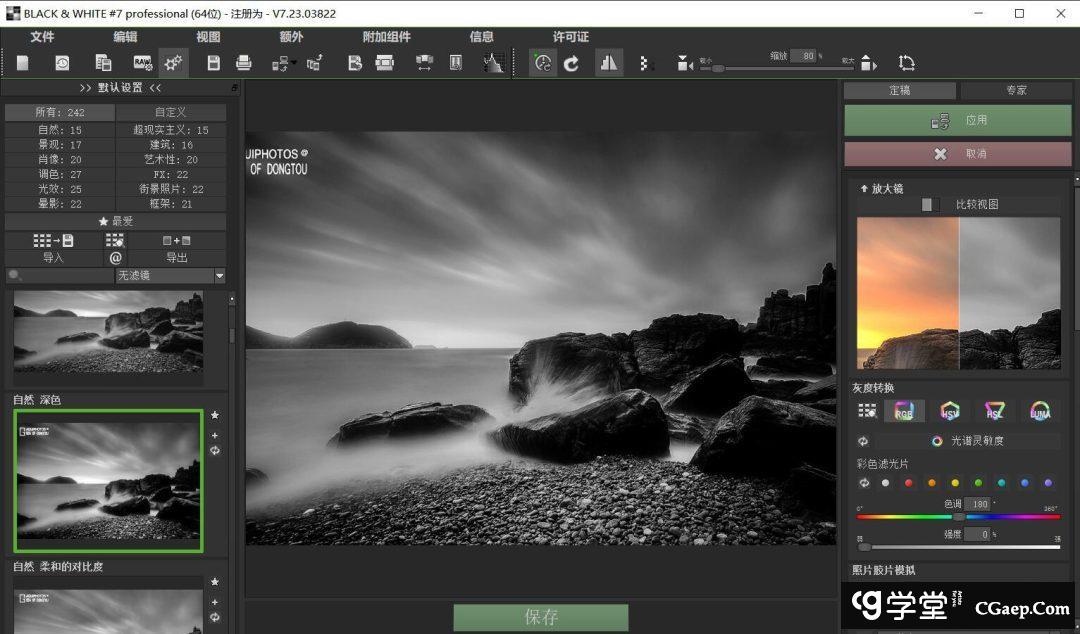Collapse the 默认设置 presets panel header

pos(120,88)
